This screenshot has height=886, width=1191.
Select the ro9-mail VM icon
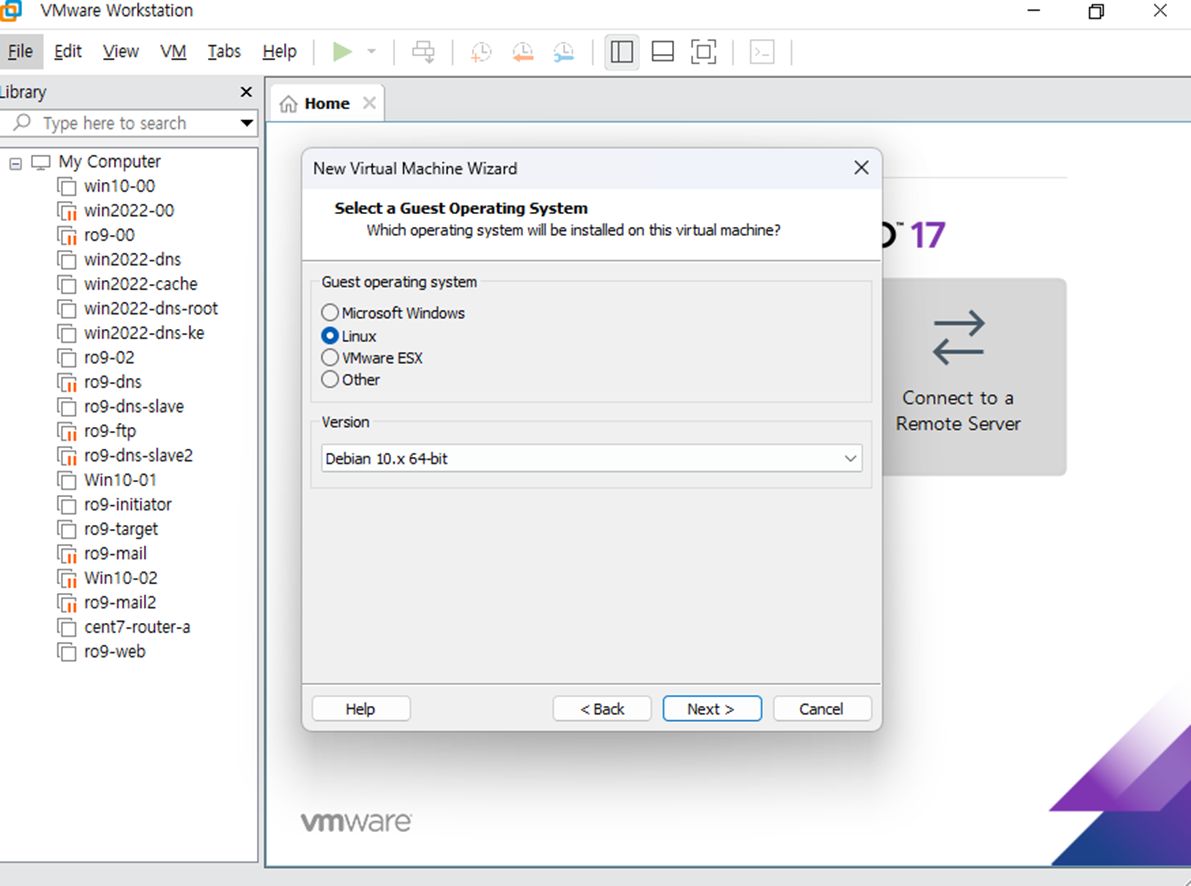(x=67, y=554)
